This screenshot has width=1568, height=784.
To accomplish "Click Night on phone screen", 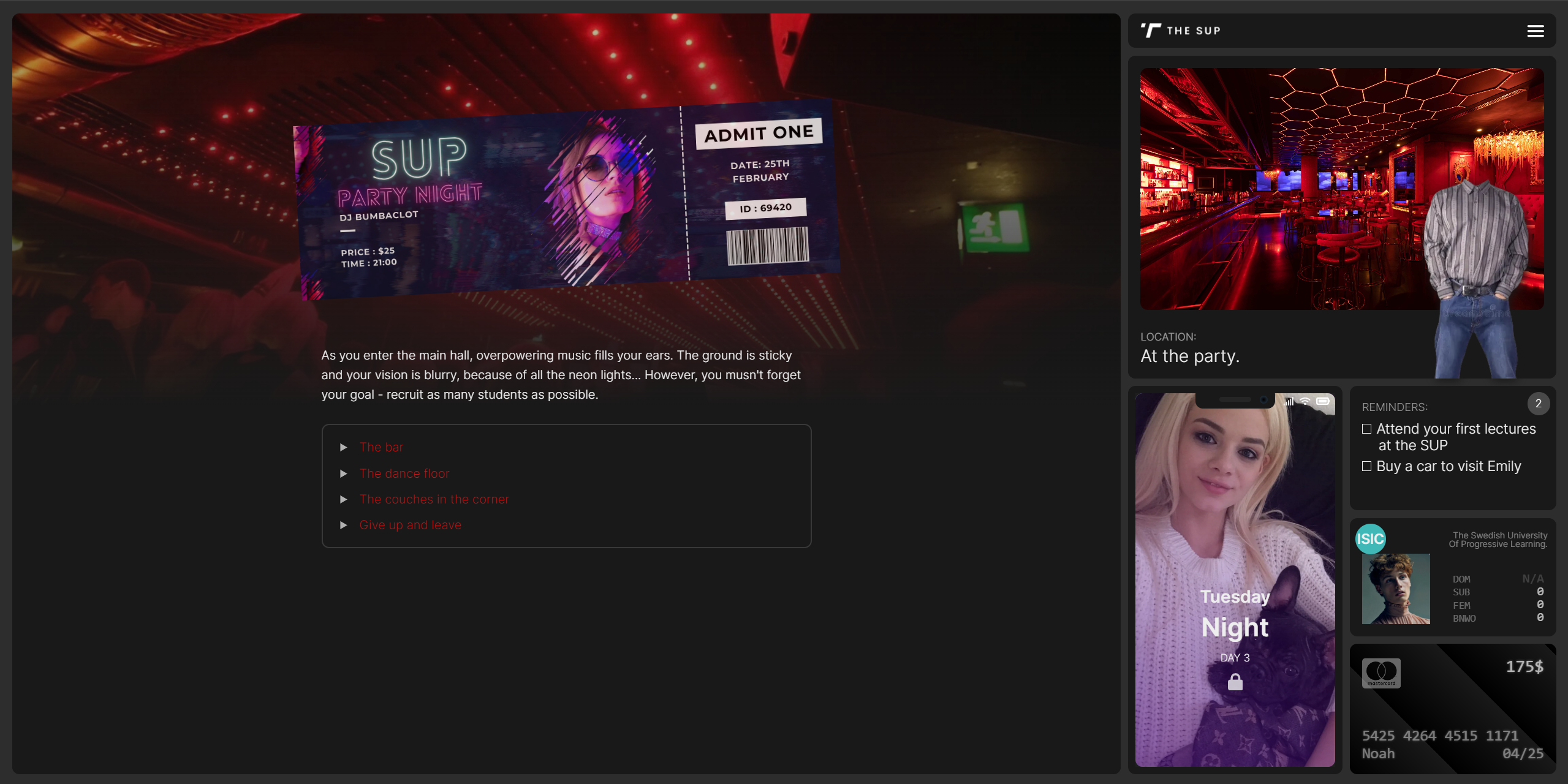I will pos(1235,627).
